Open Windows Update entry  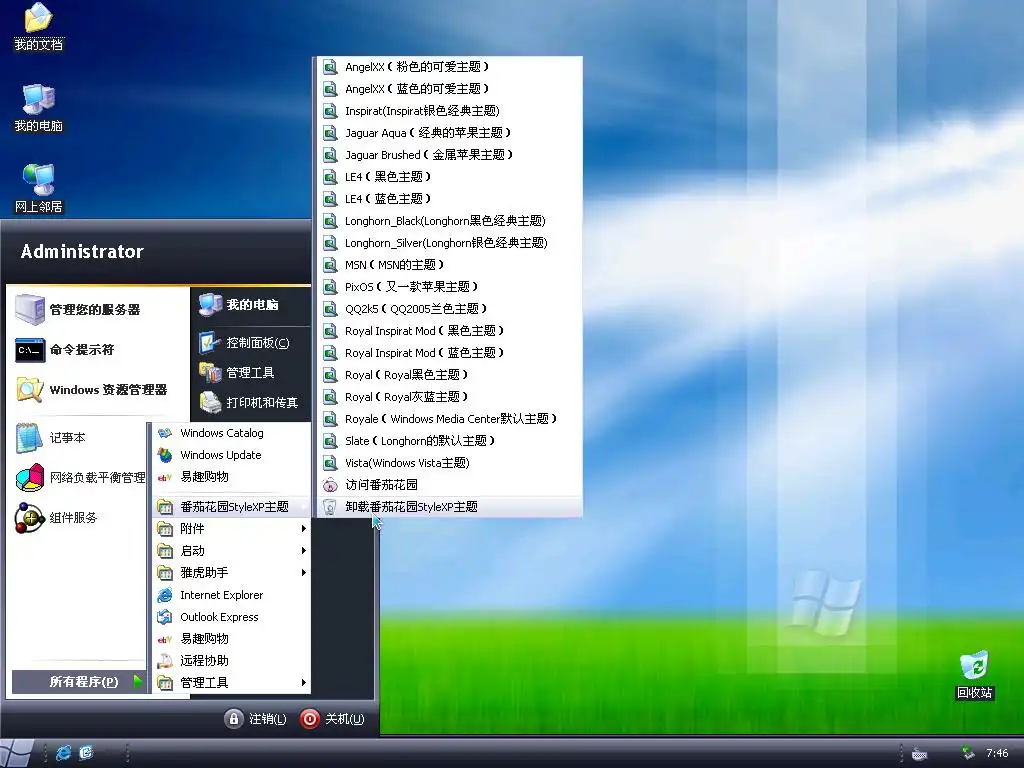pyautogui.click(x=231, y=455)
